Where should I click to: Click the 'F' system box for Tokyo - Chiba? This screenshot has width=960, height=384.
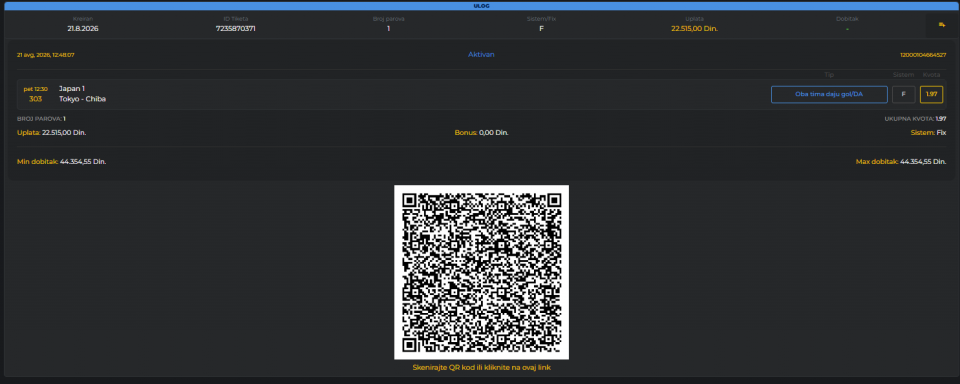[x=904, y=94]
